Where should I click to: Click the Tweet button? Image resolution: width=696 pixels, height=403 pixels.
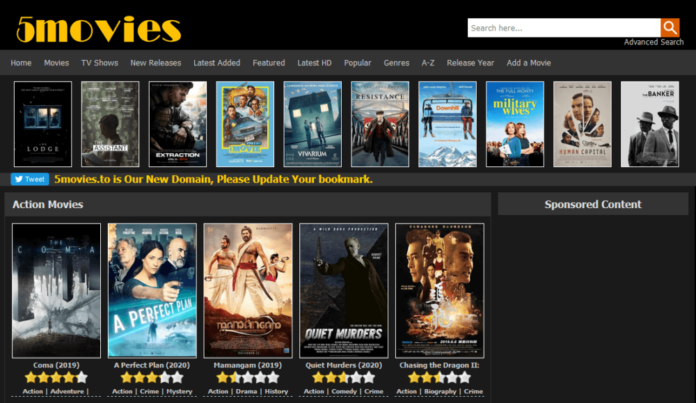(x=30, y=180)
